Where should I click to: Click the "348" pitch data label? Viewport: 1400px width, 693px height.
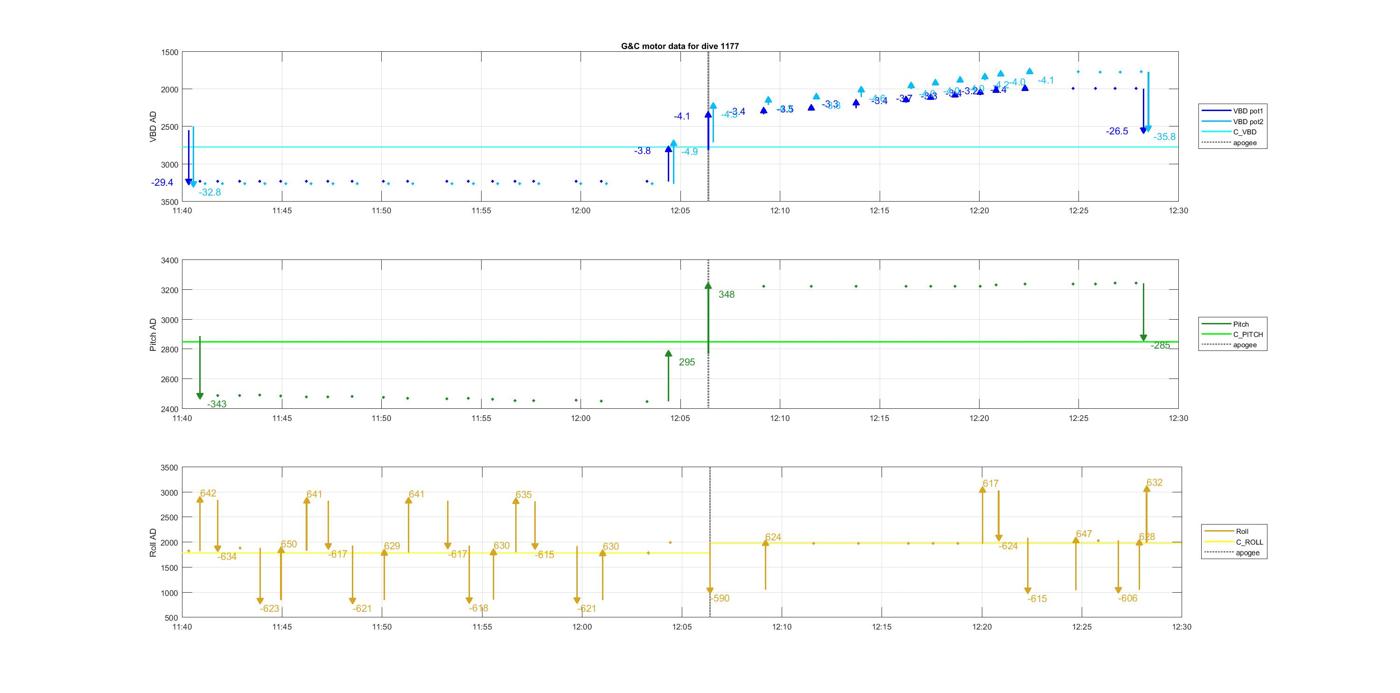tap(726, 295)
